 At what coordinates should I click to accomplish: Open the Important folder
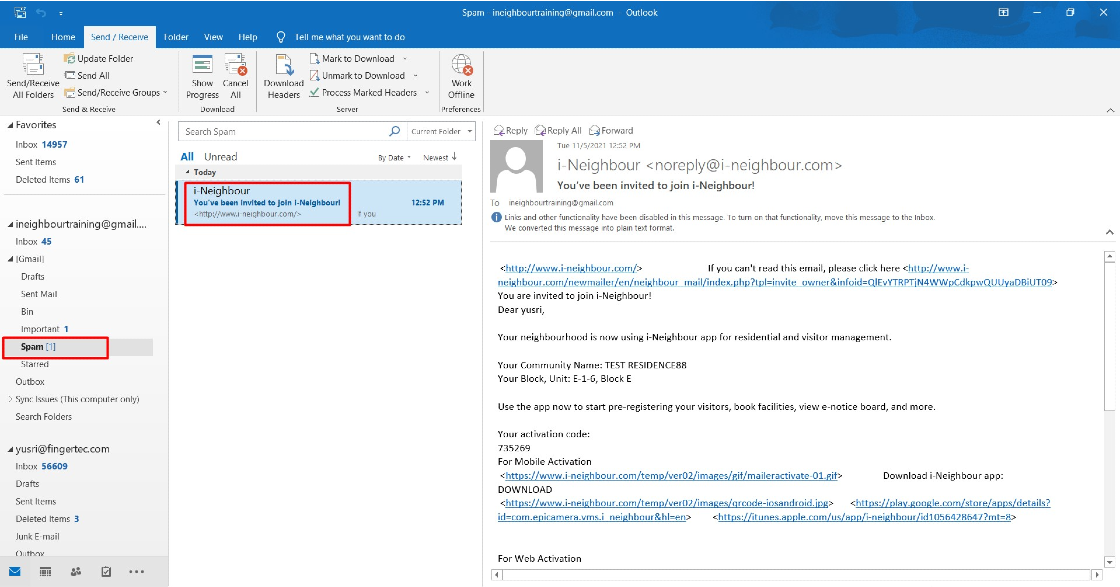coord(44,329)
